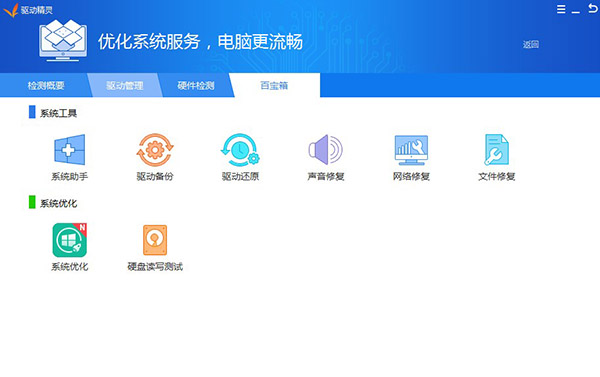Switch to the 检测概要 tab
This screenshot has width=600, height=377.
tap(46, 85)
